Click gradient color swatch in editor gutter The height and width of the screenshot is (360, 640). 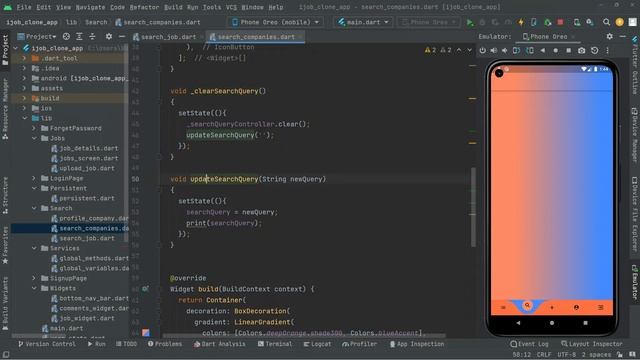click(146, 333)
